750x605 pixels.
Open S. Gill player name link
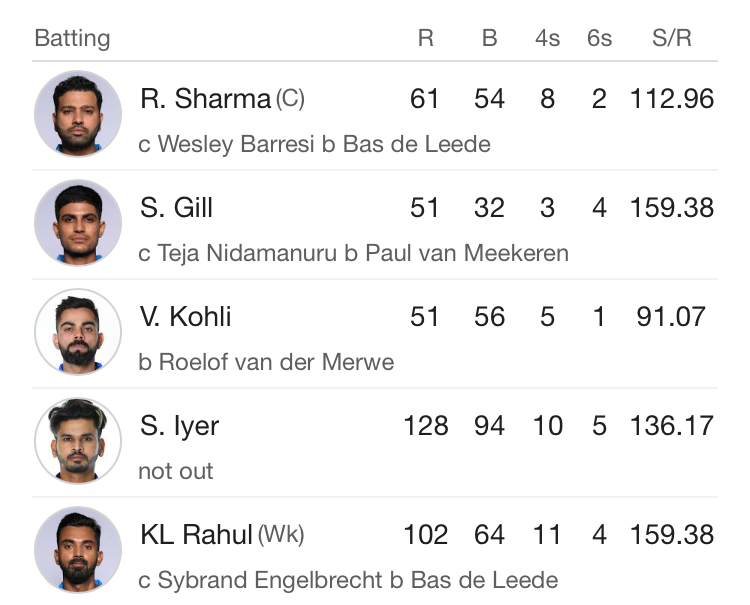(x=176, y=208)
